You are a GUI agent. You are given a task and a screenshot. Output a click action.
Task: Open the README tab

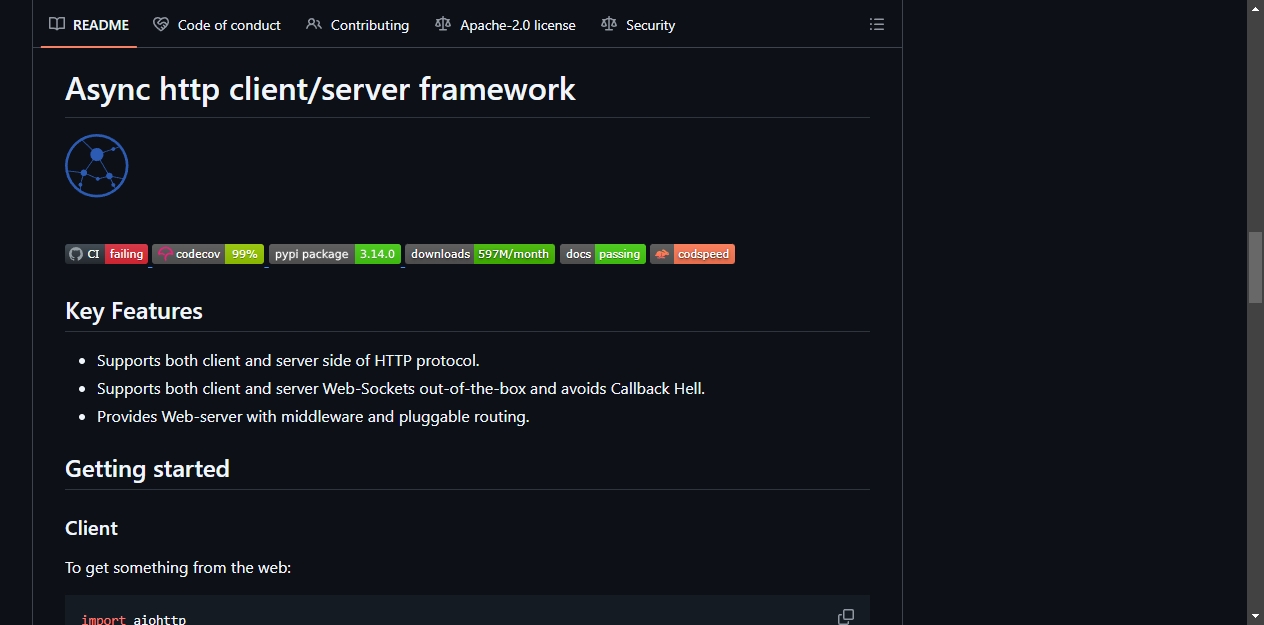pyautogui.click(x=89, y=25)
